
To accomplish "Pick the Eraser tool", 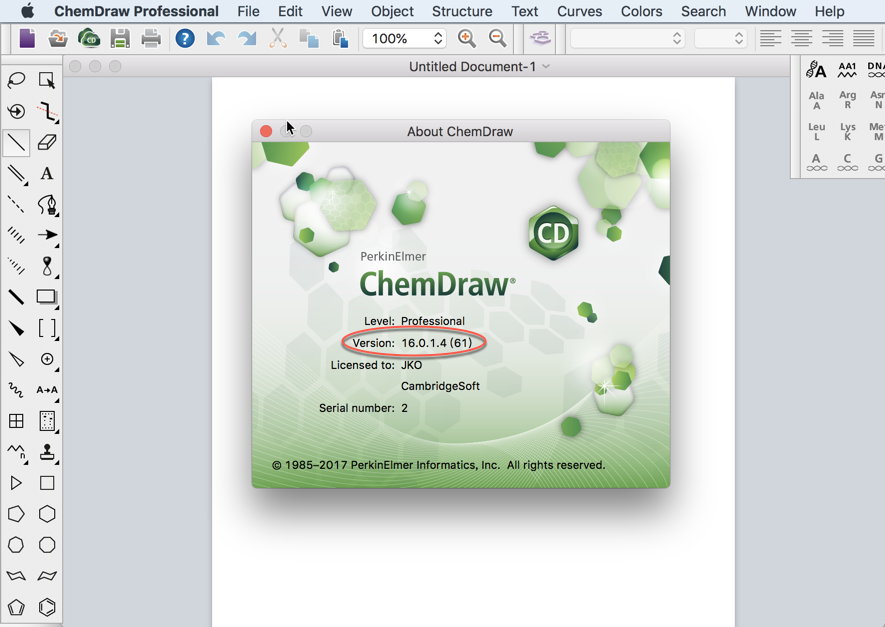I will [46, 142].
